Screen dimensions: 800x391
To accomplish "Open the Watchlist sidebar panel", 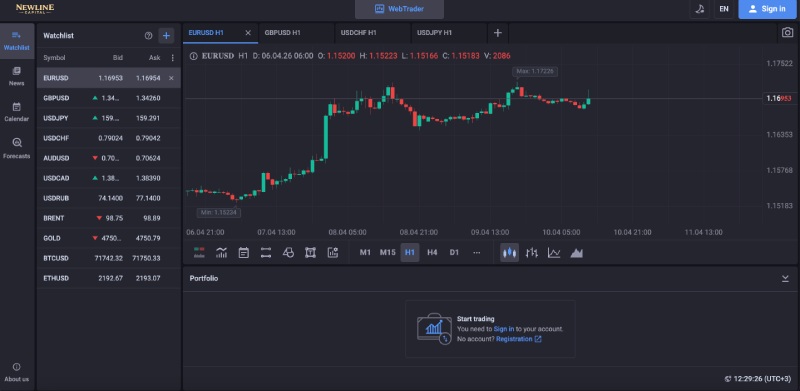I will [x=16, y=40].
